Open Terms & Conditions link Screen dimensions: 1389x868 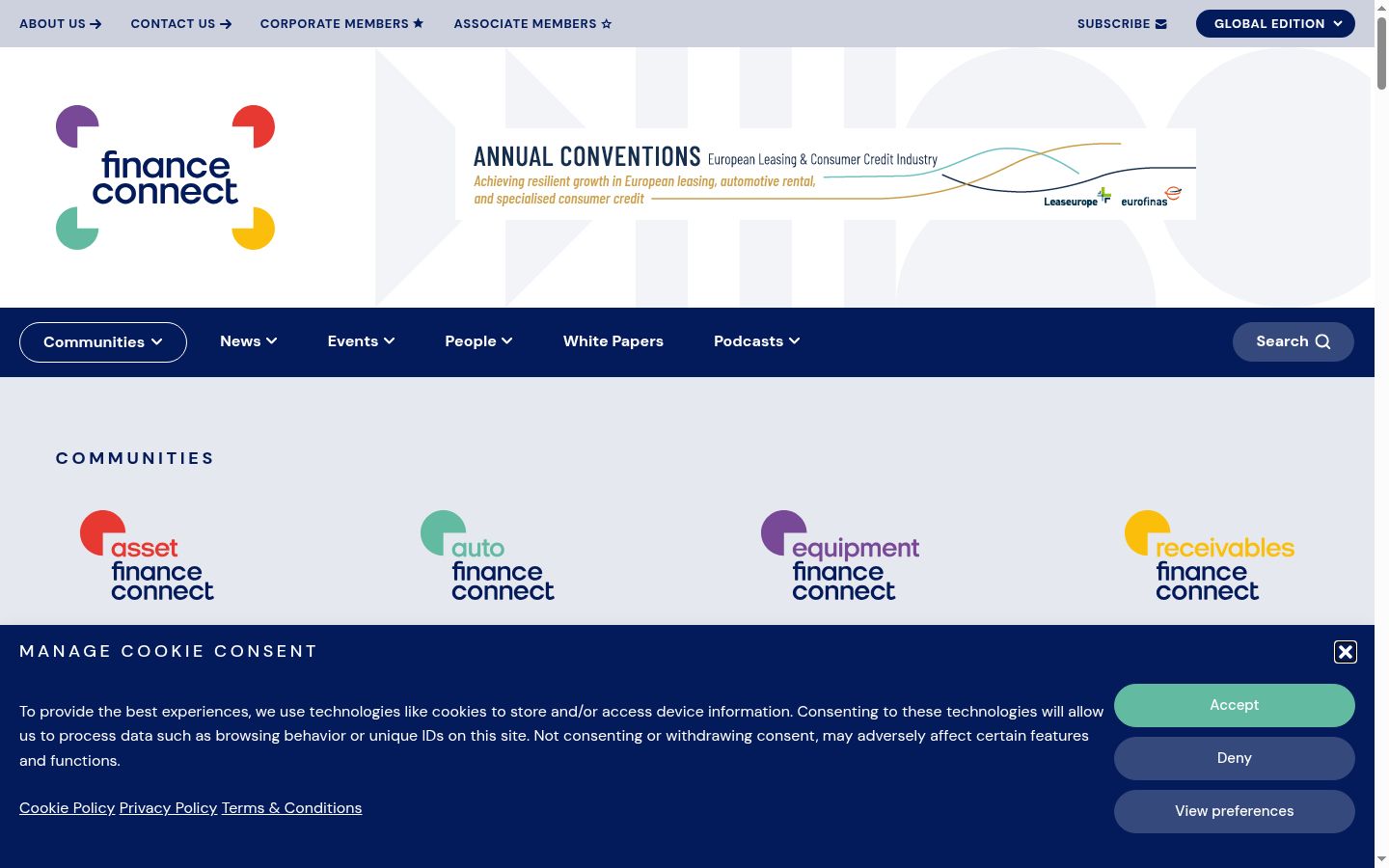292,808
